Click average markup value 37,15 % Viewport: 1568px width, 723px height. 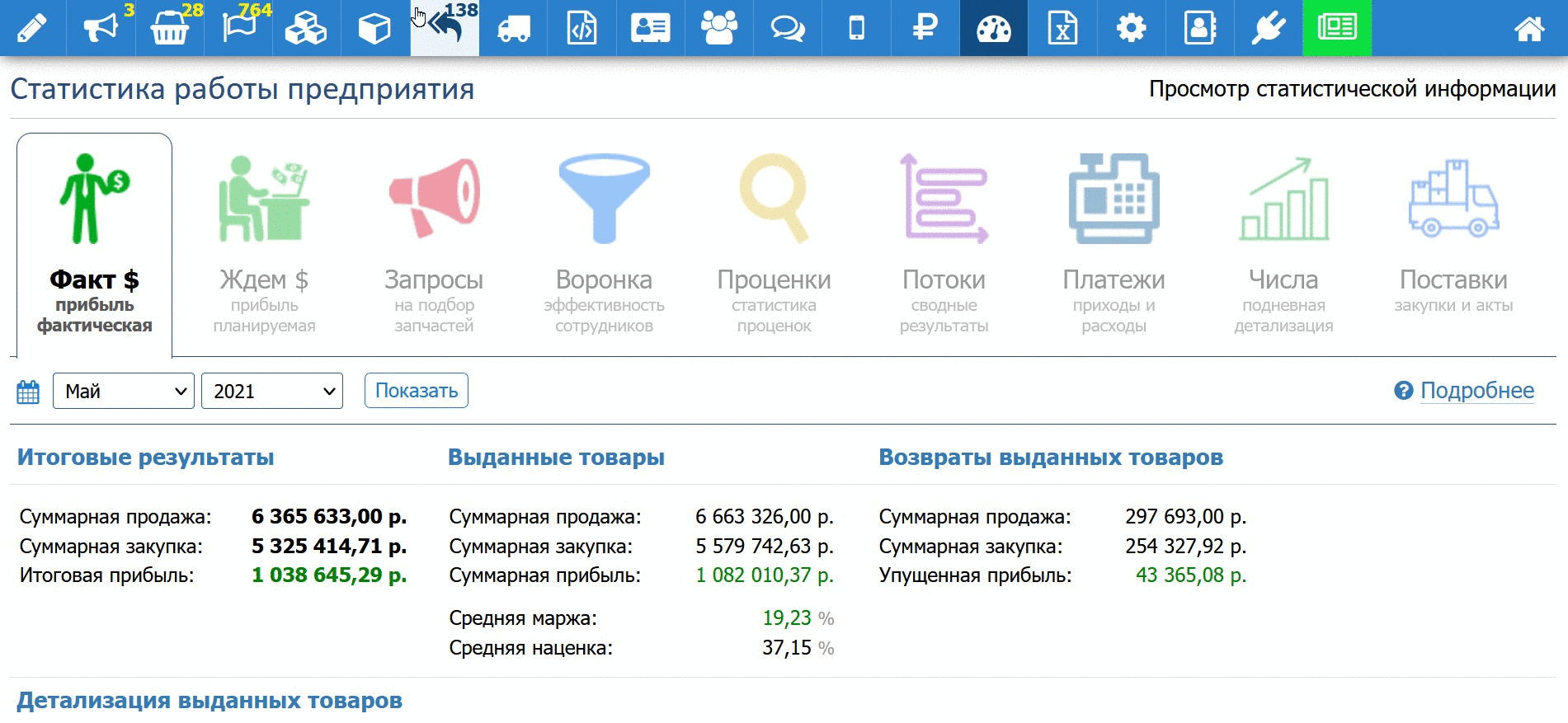(x=798, y=648)
